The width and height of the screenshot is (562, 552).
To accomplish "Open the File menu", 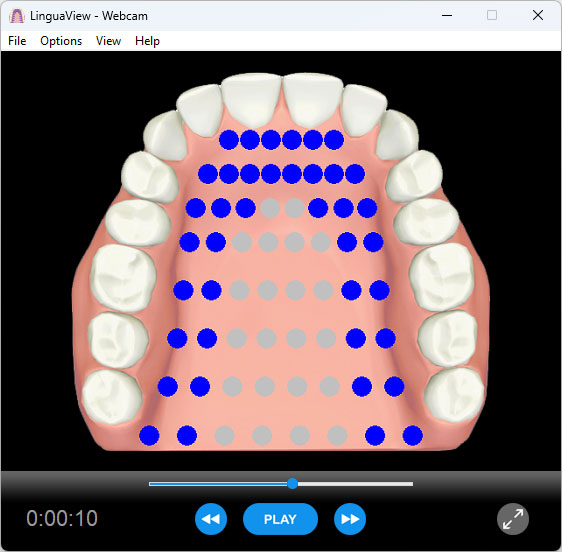I will pos(17,41).
